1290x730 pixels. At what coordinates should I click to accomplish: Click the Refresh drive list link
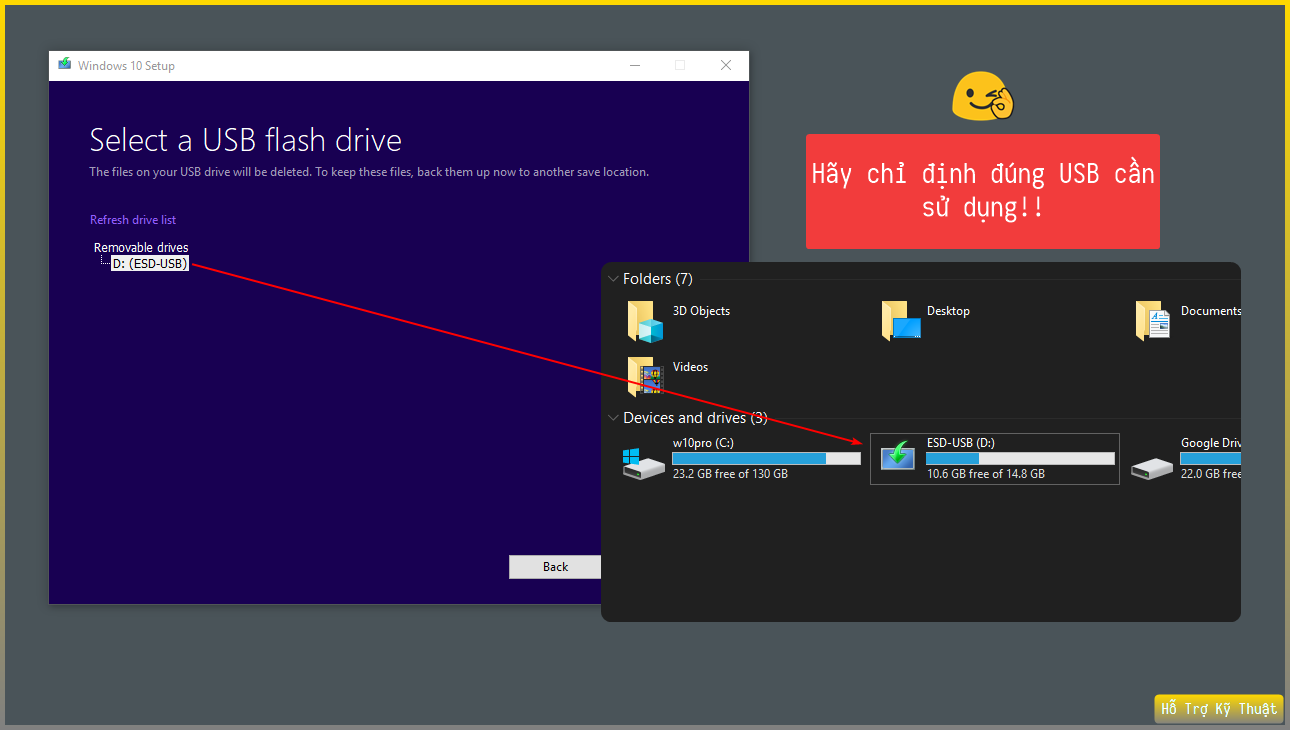(x=133, y=220)
